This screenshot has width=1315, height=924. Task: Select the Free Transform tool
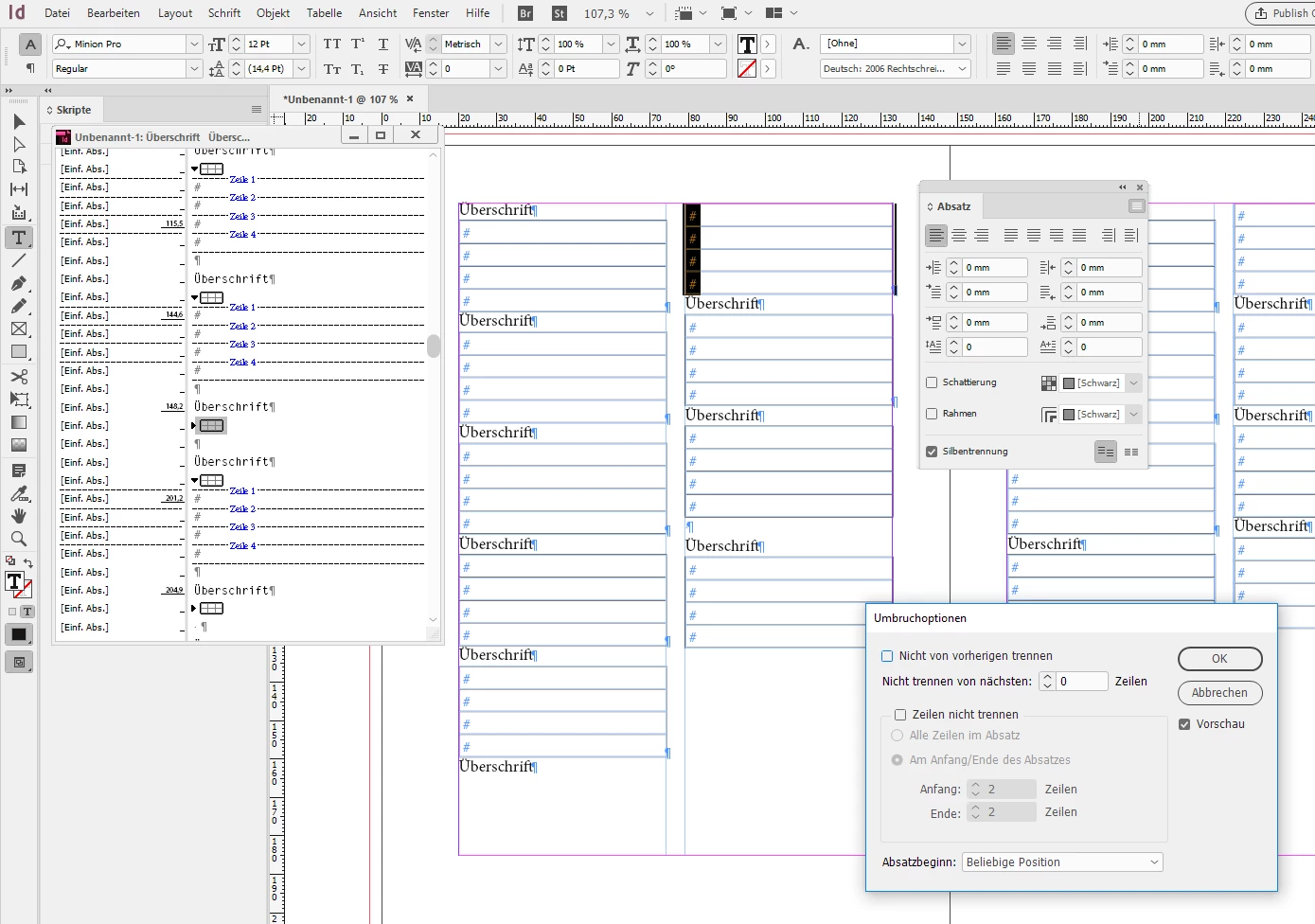tap(19, 399)
